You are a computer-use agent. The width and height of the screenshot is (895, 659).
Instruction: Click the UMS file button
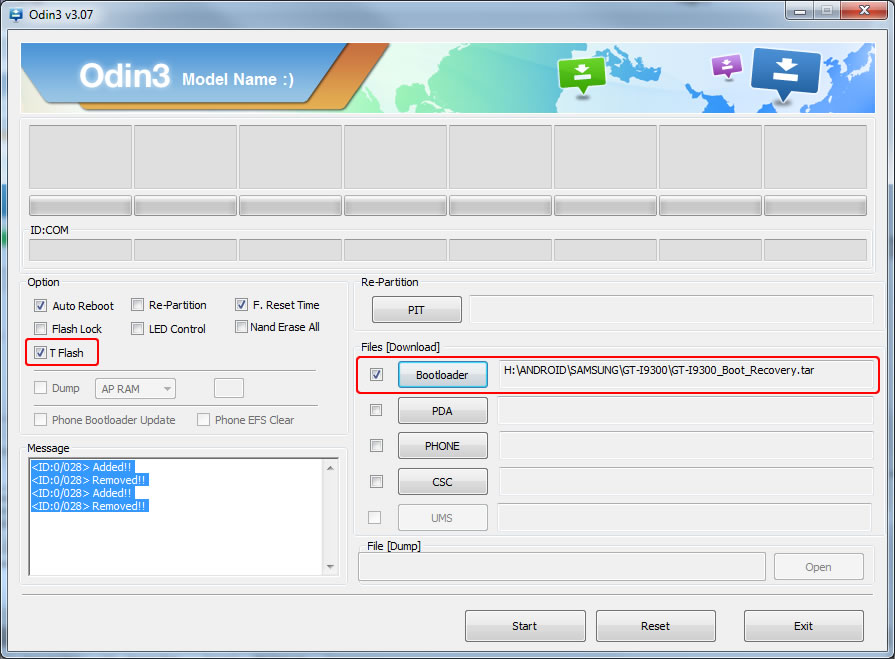pyautogui.click(x=442, y=518)
